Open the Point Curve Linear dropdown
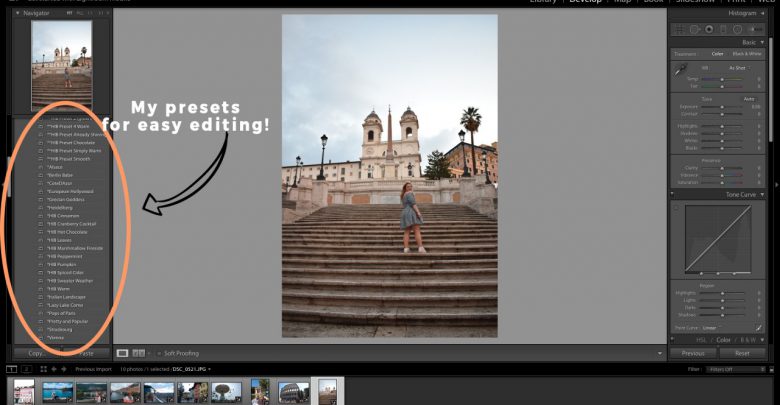Screen dimensions: 780x405 [712, 328]
